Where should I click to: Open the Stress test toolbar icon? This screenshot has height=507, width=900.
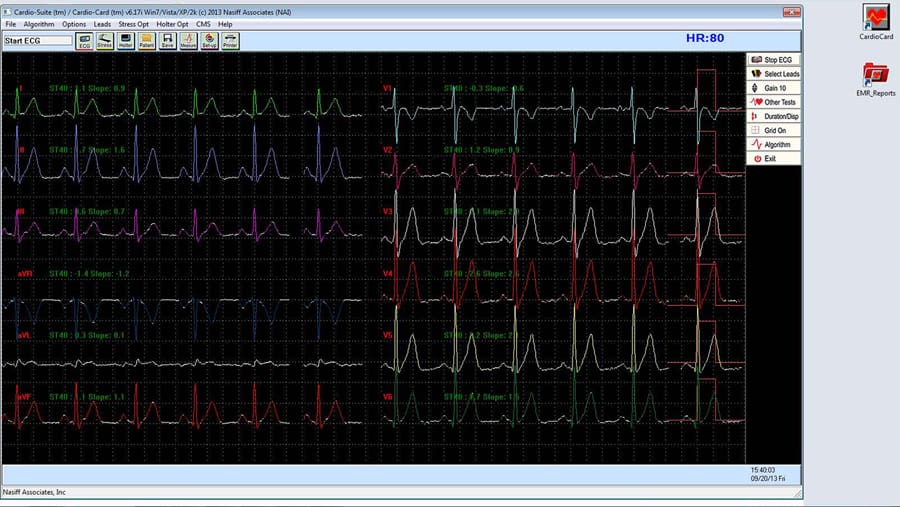click(105, 41)
